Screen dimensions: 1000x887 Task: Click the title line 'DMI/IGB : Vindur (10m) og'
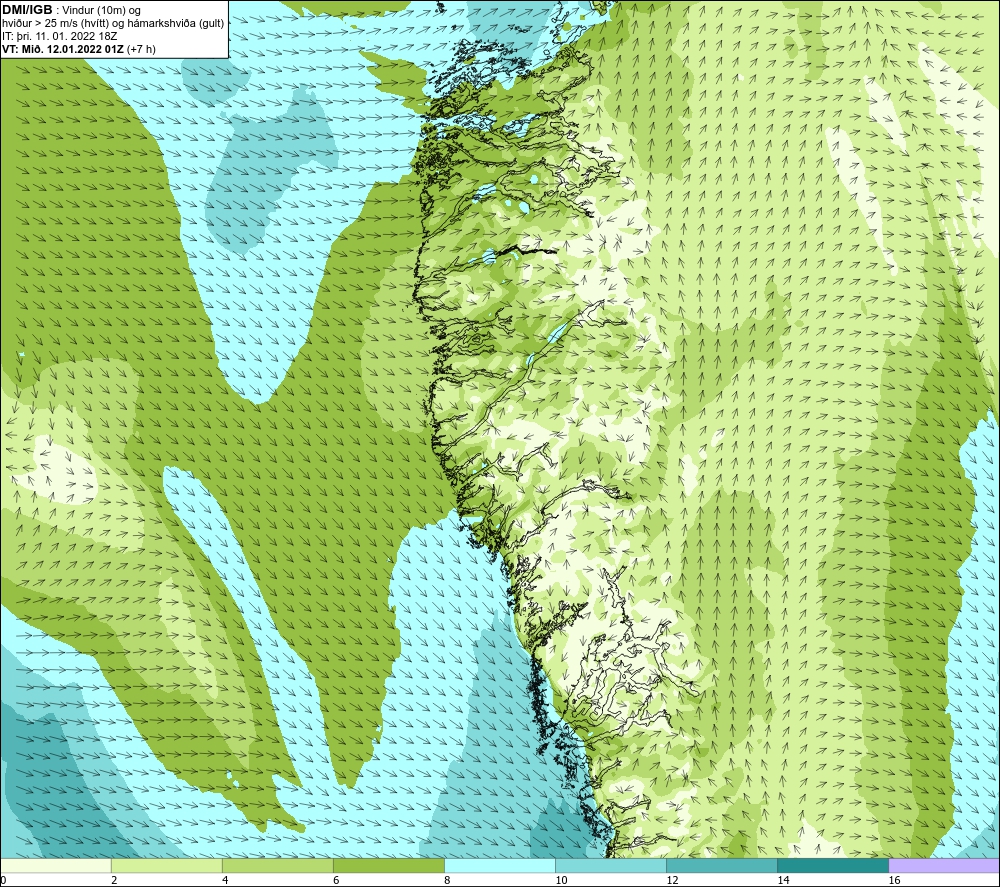click(x=72, y=10)
